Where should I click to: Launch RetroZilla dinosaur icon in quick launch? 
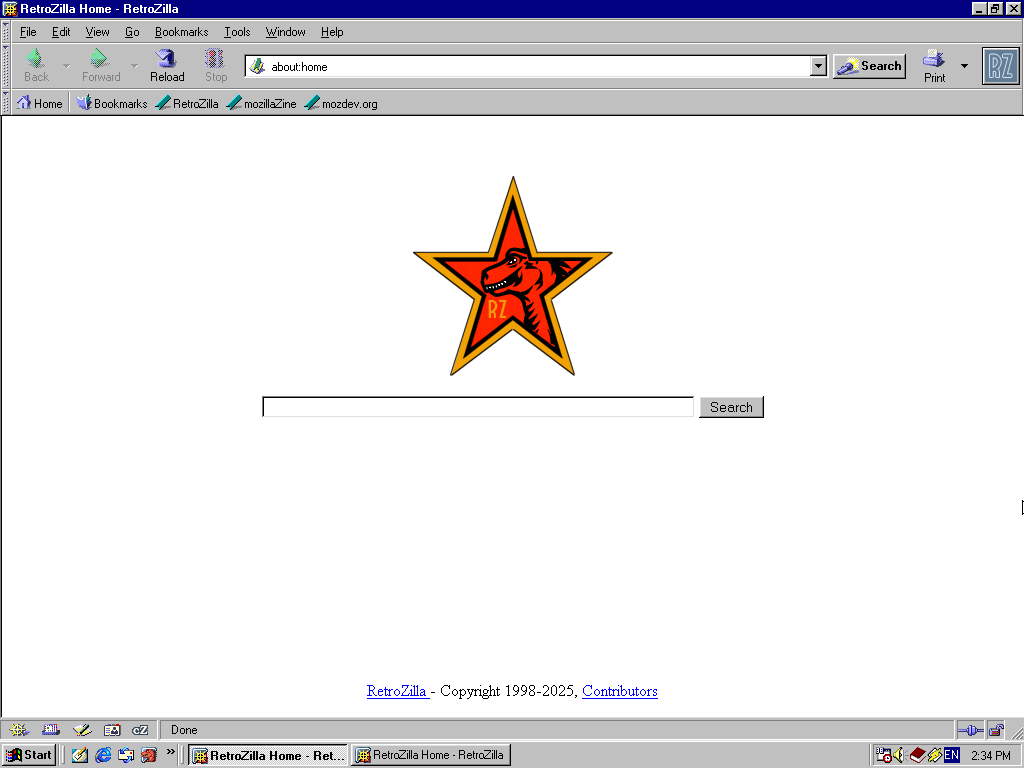pos(149,755)
